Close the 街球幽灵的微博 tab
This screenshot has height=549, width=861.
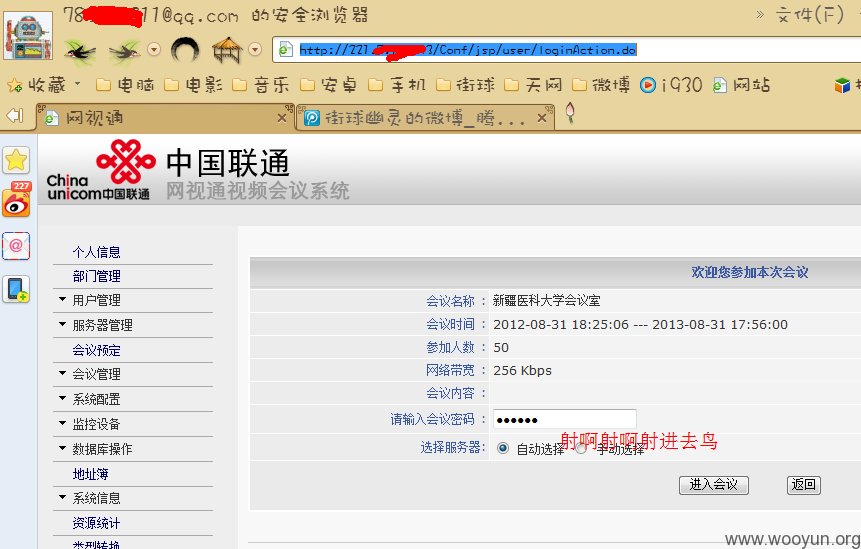tap(541, 117)
